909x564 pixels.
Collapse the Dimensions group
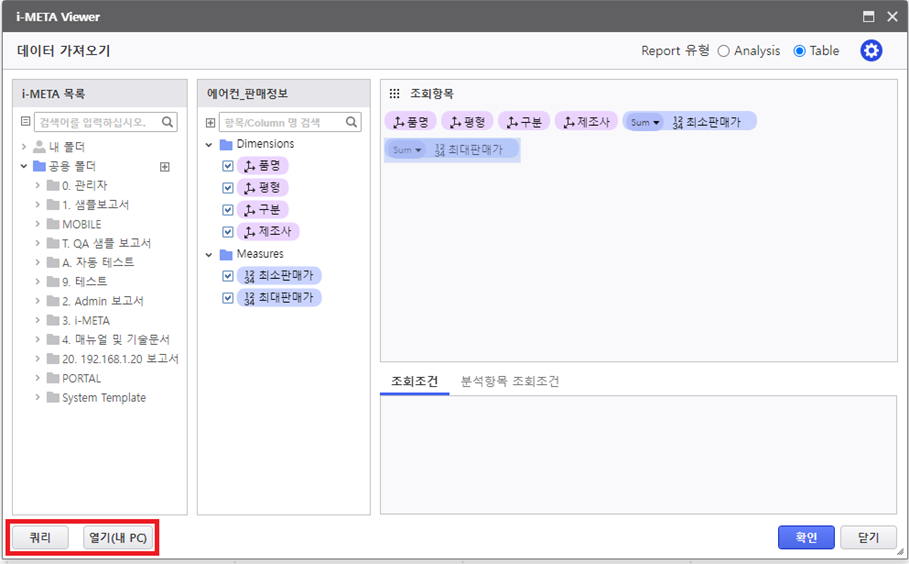(x=210, y=145)
